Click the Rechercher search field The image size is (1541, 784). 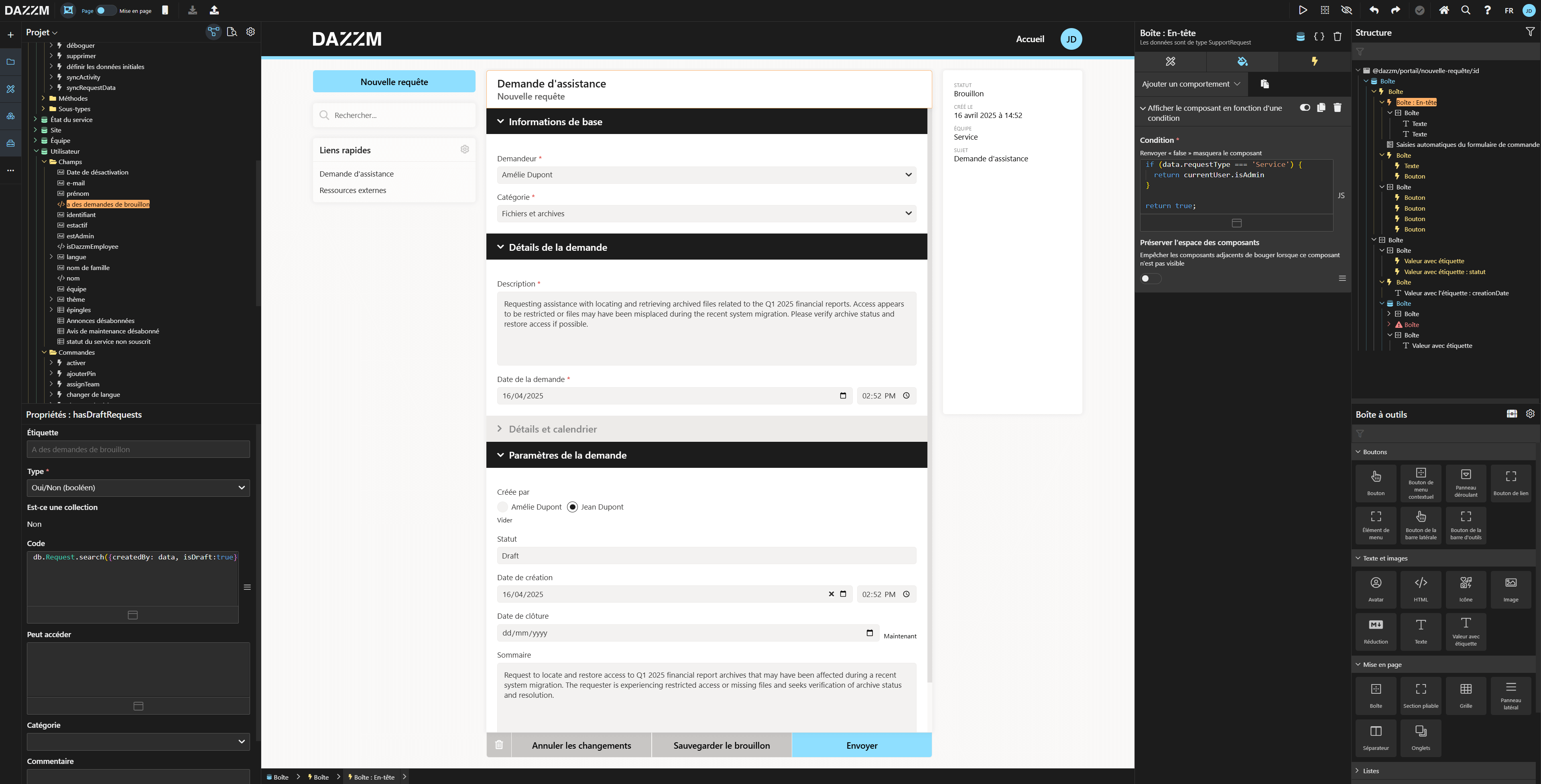click(394, 116)
